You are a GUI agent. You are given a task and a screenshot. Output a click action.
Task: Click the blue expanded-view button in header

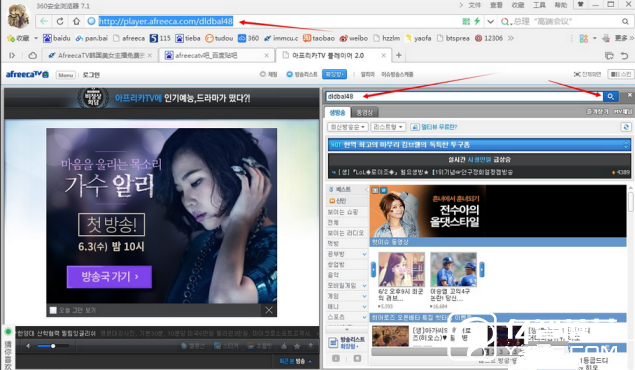click(334, 74)
